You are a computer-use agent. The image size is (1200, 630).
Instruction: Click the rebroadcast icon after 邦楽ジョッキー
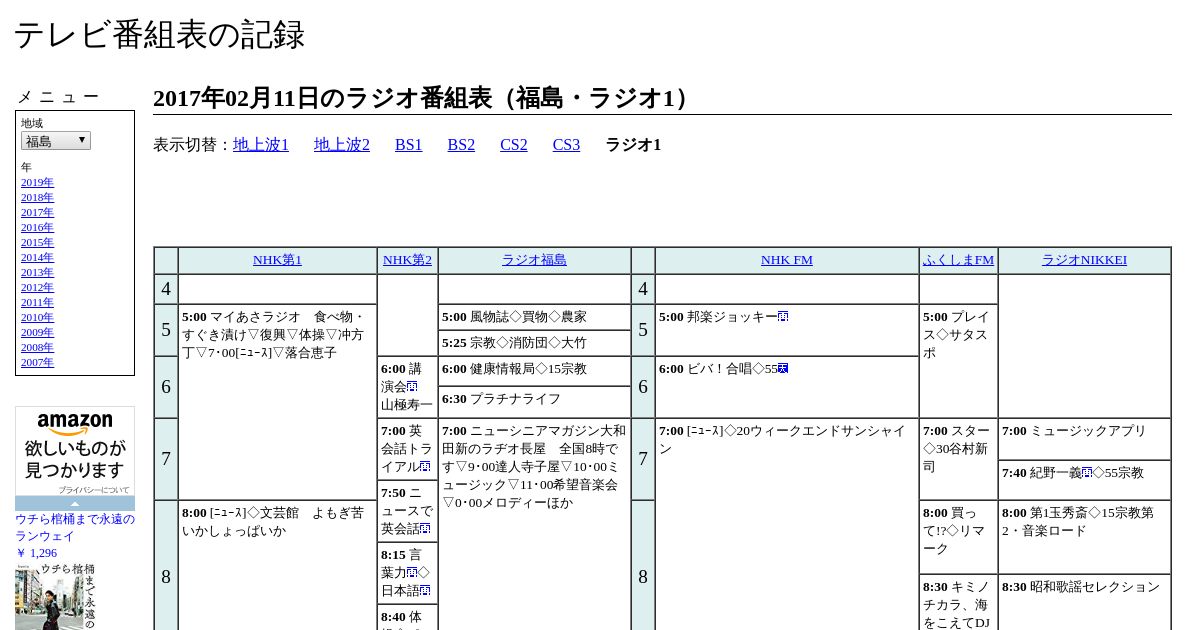point(783,317)
